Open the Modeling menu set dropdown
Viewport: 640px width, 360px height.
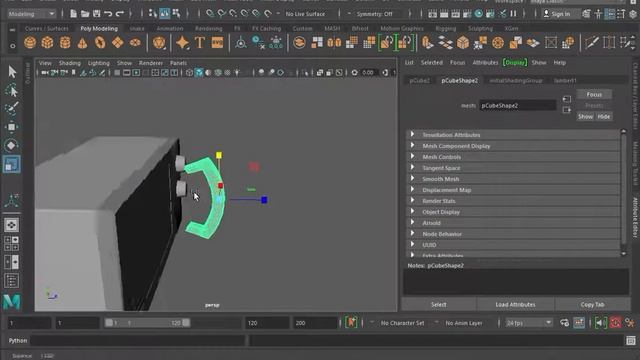(31, 14)
